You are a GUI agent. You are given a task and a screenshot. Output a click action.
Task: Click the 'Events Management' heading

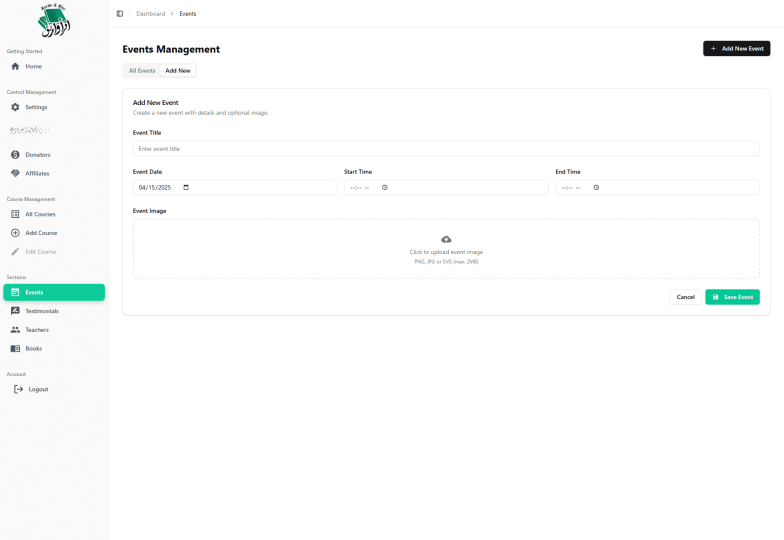pos(171,49)
